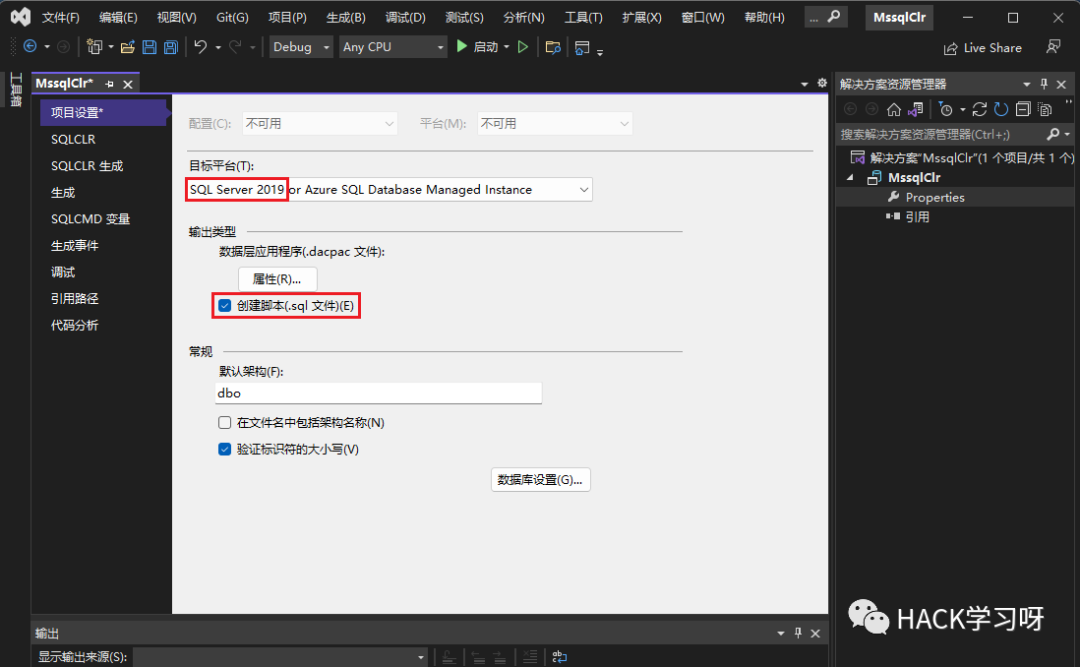
Task: Start debugging with green 启动 button
Action: 477,47
